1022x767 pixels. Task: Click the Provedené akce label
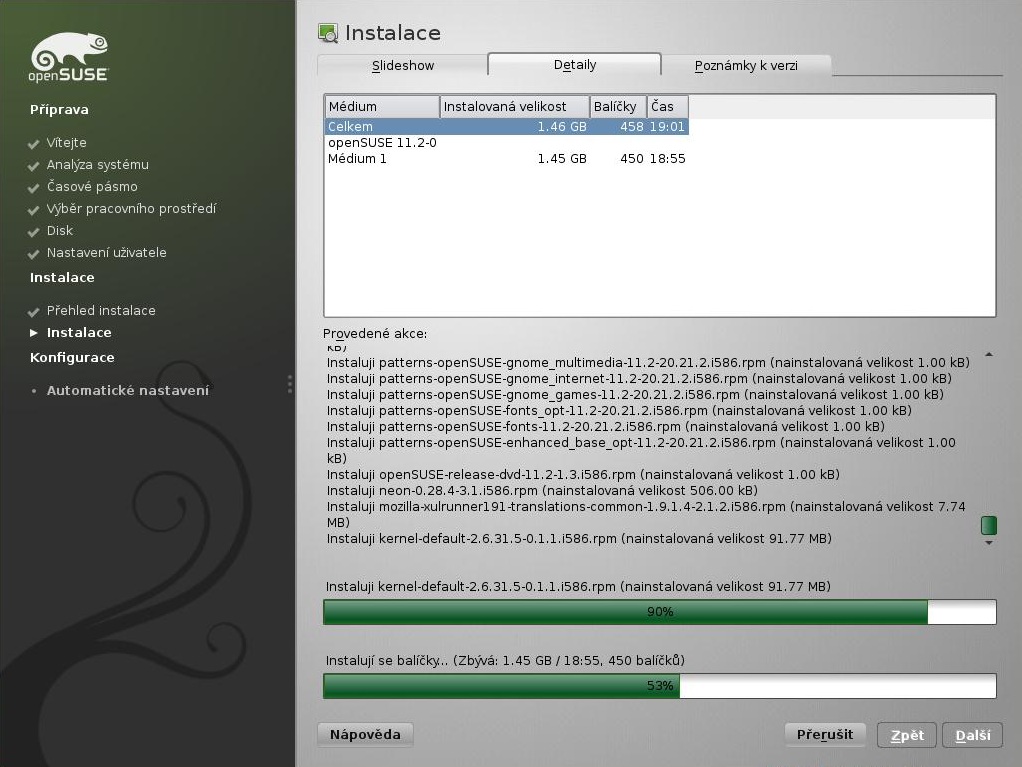click(375, 334)
